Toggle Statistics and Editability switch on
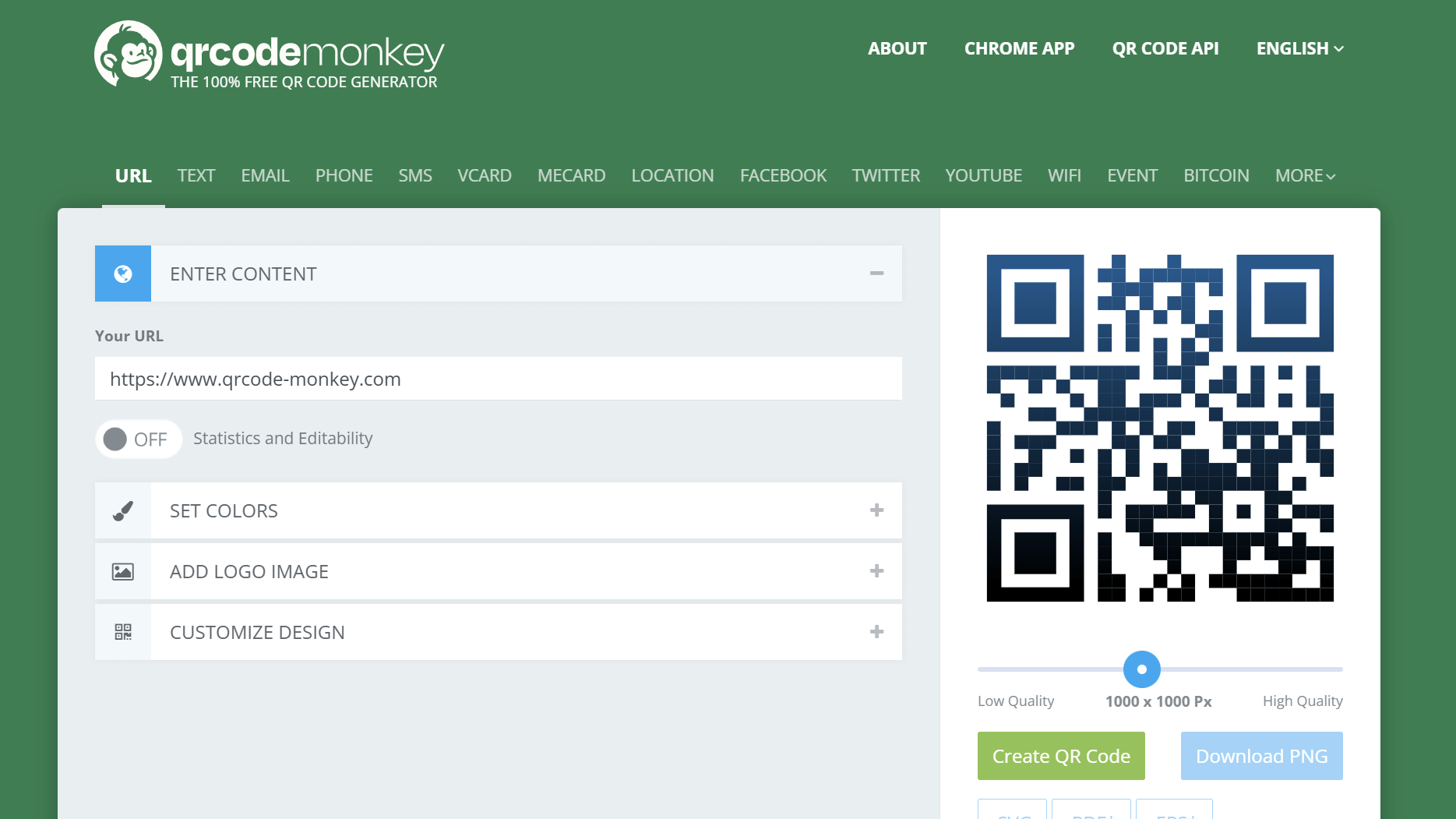 (x=138, y=440)
